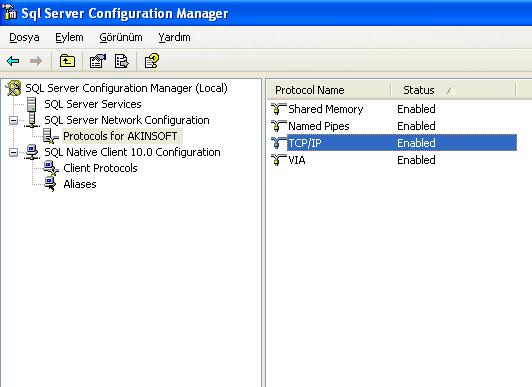The width and height of the screenshot is (532, 387).
Task: Click the VIA protocol icon
Action: click(279, 160)
